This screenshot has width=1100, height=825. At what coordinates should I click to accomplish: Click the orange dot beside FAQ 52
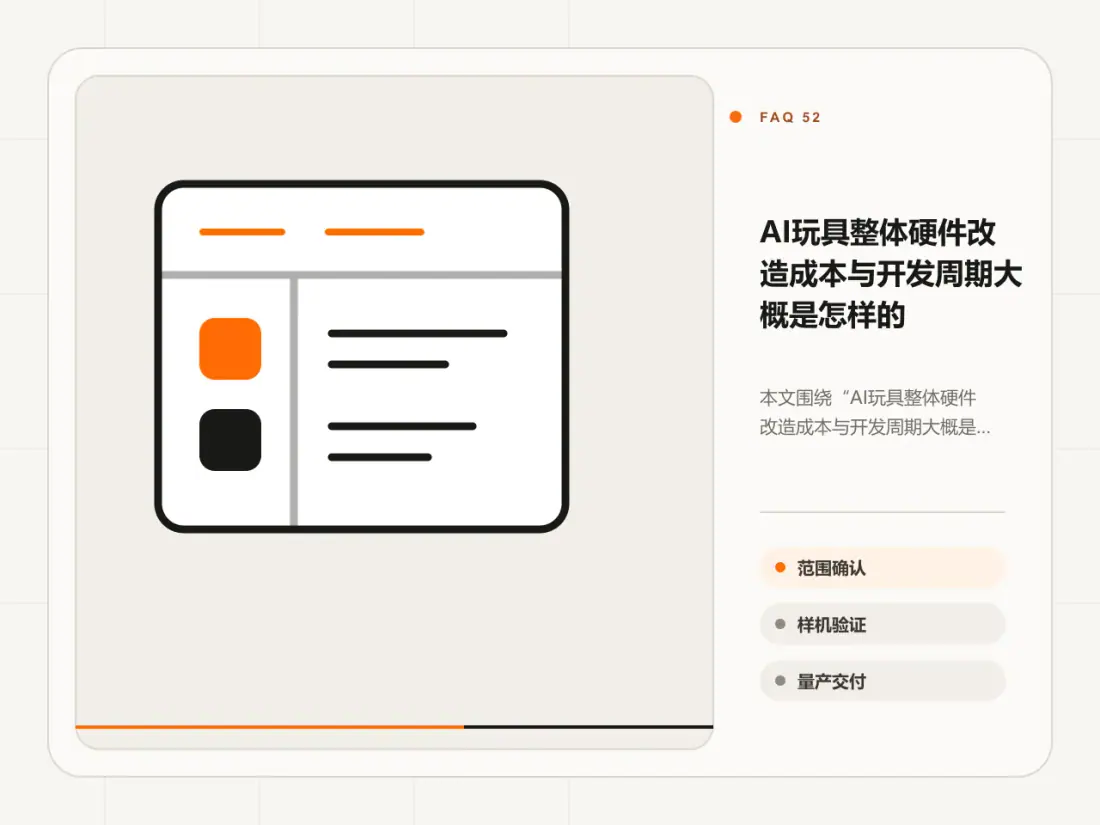tap(735, 117)
